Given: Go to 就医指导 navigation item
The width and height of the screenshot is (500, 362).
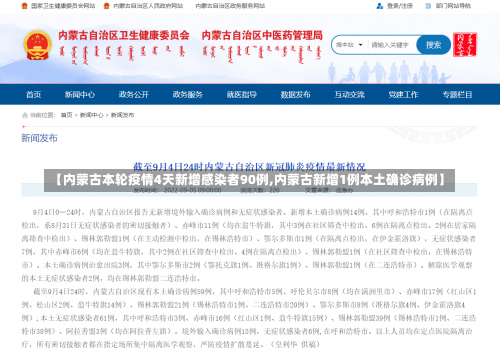Looking at the screenshot, I should tap(242, 95).
